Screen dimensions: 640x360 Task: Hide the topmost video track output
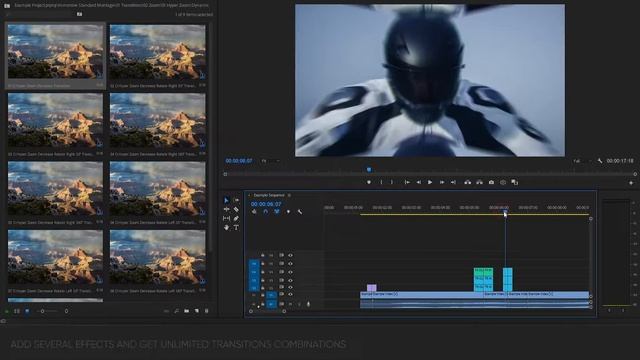pos(290,256)
